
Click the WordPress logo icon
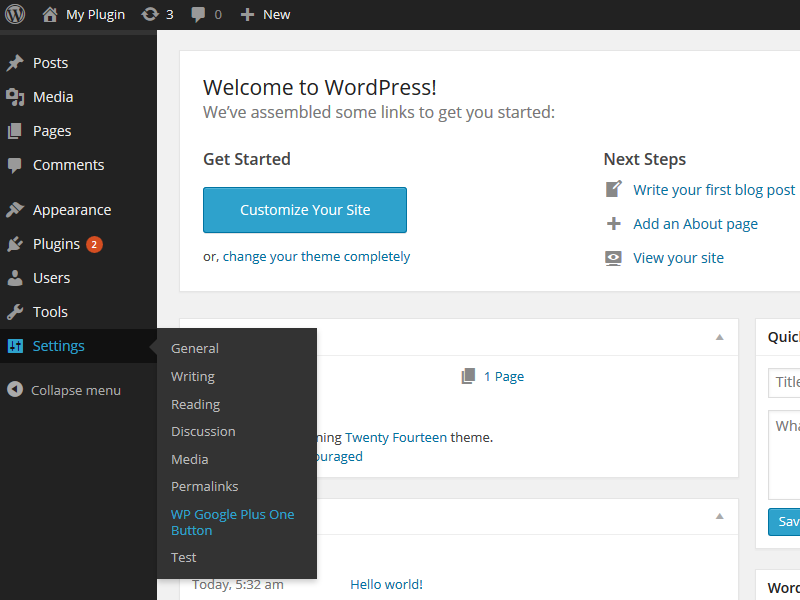[15, 14]
